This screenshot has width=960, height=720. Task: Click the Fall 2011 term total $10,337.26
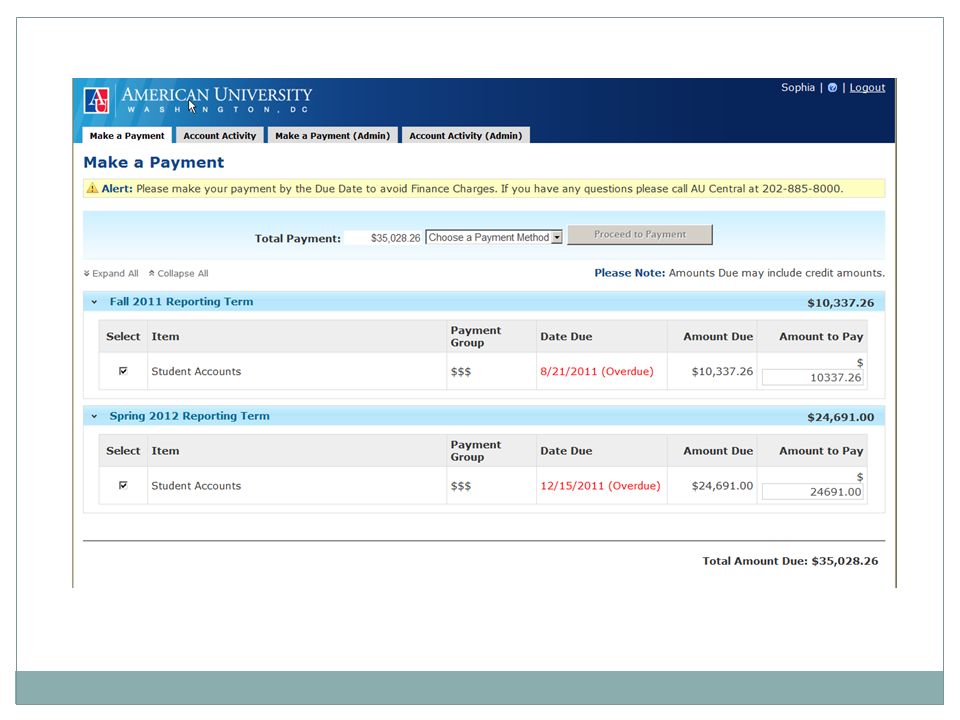tap(841, 302)
